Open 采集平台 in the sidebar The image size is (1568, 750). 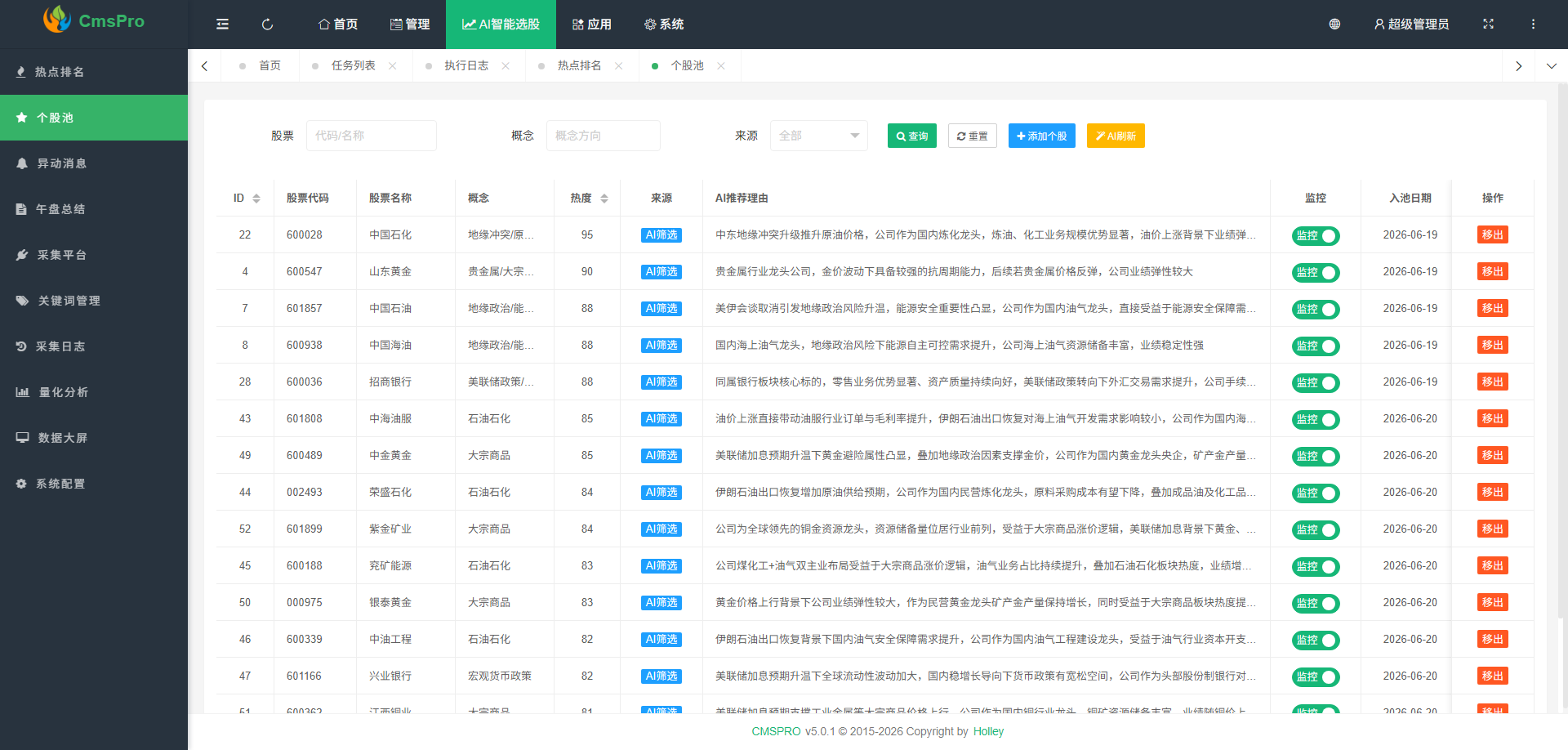pyautogui.click(x=94, y=255)
